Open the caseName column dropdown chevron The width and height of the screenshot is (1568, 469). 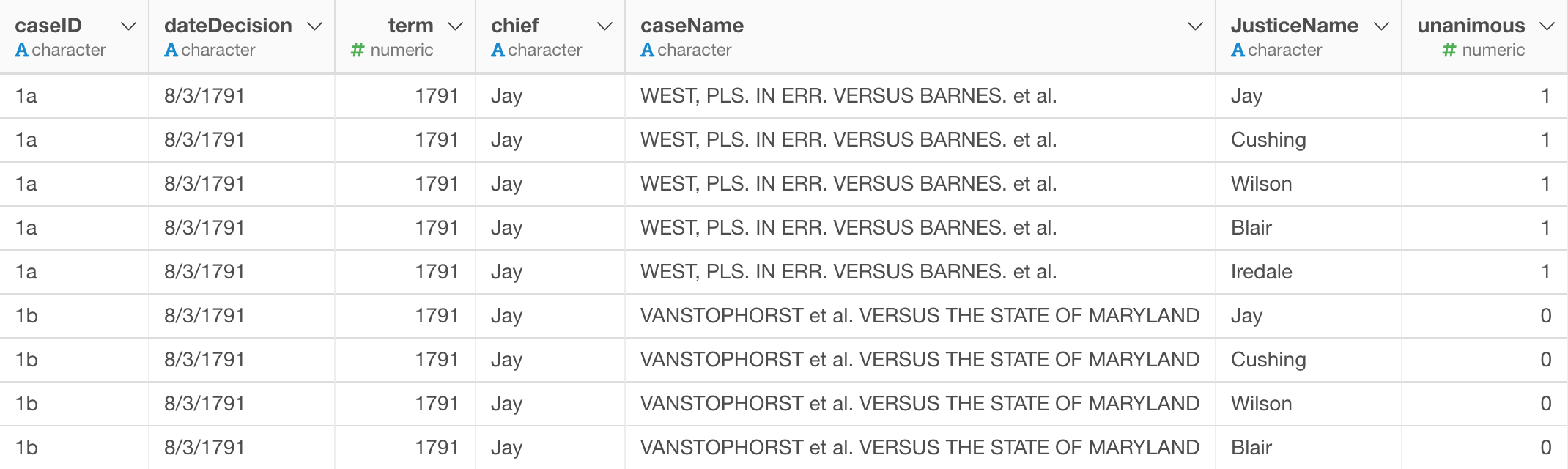tap(1195, 26)
